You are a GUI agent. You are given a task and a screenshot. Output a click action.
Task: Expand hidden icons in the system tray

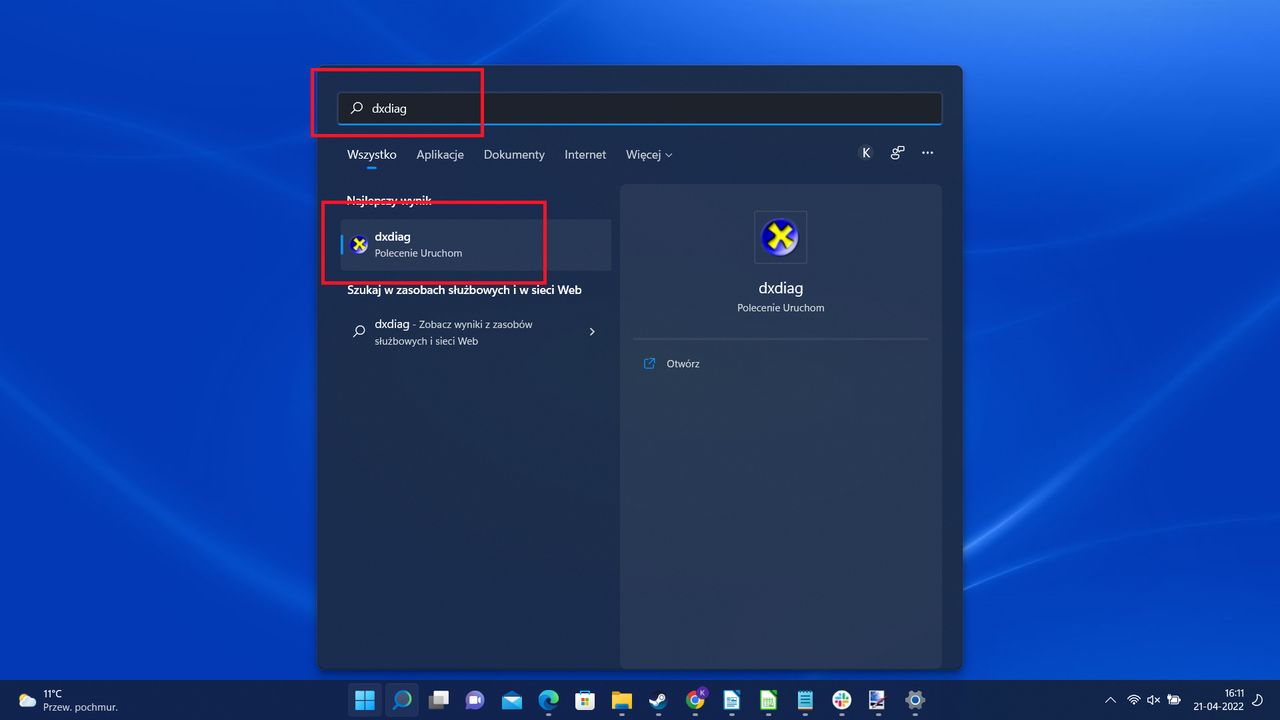click(x=1110, y=700)
